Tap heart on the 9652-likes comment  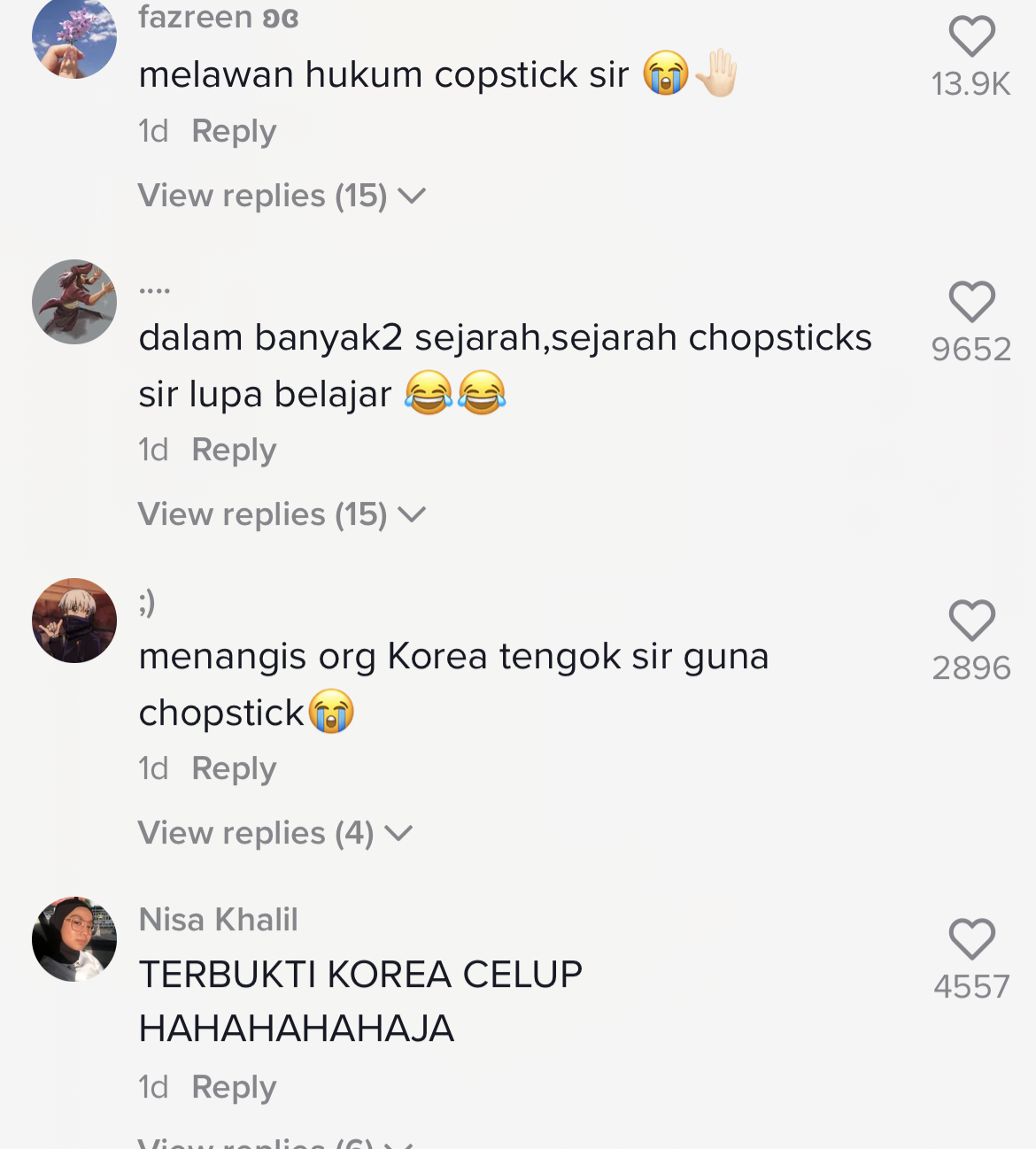coord(971,302)
